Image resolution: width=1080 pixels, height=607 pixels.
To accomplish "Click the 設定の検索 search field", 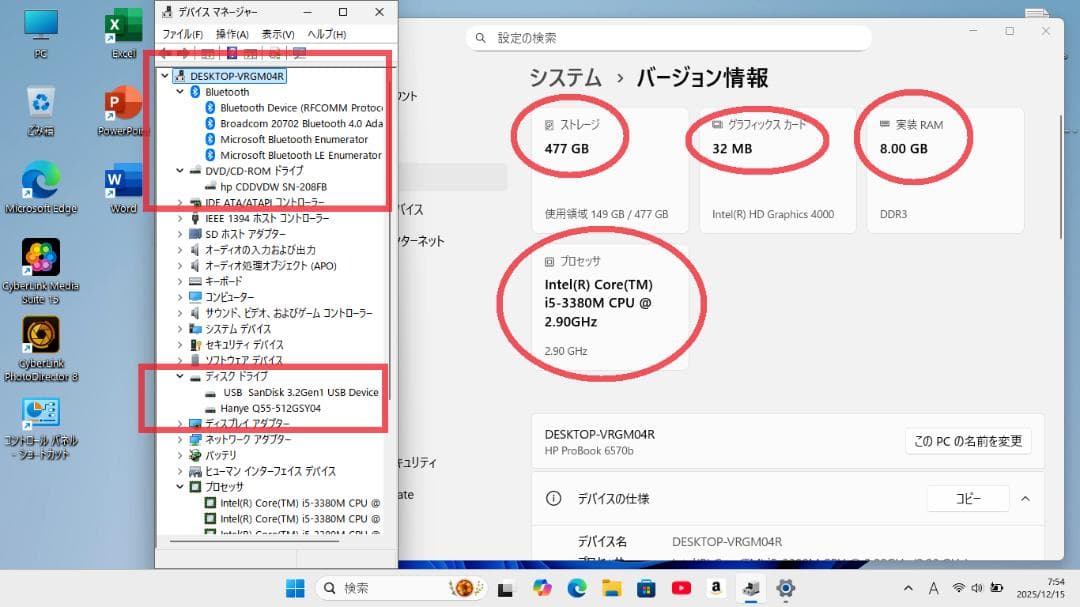I will coord(668,38).
